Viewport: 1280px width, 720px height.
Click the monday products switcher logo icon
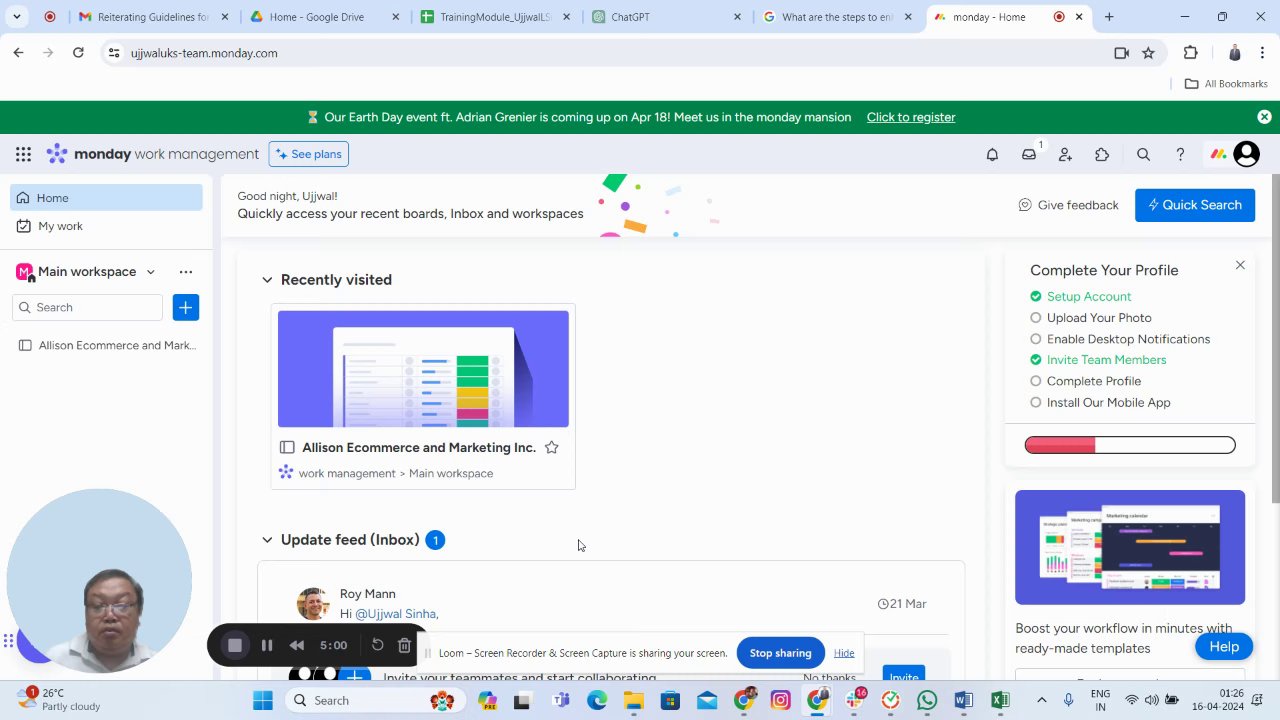click(x=1218, y=154)
